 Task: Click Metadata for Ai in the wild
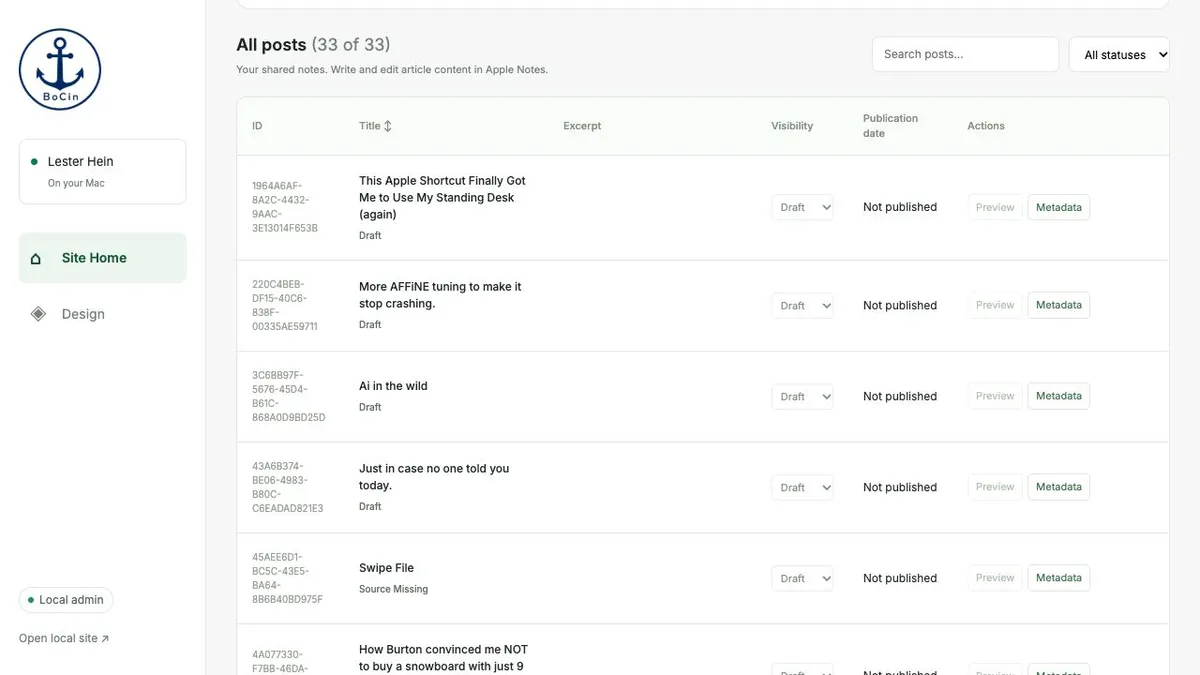(1058, 396)
